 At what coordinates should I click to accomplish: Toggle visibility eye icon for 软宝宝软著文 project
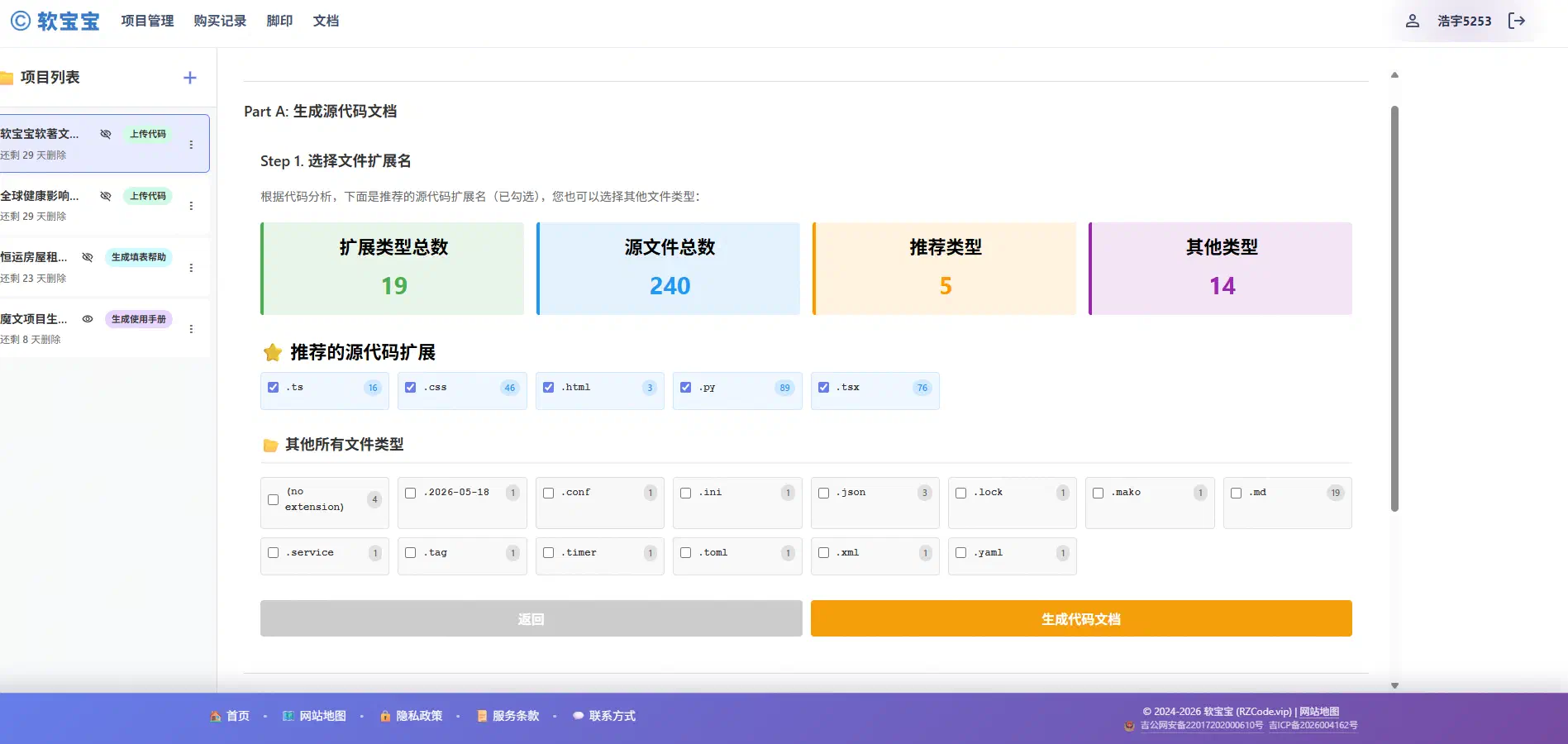point(106,134)
